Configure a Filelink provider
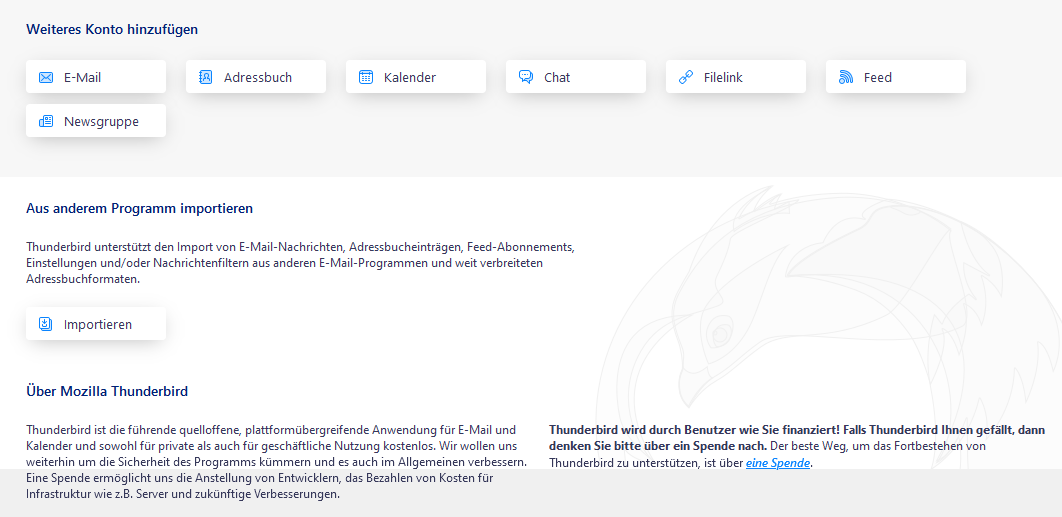 pyautogui.click(x=736, y=77)
